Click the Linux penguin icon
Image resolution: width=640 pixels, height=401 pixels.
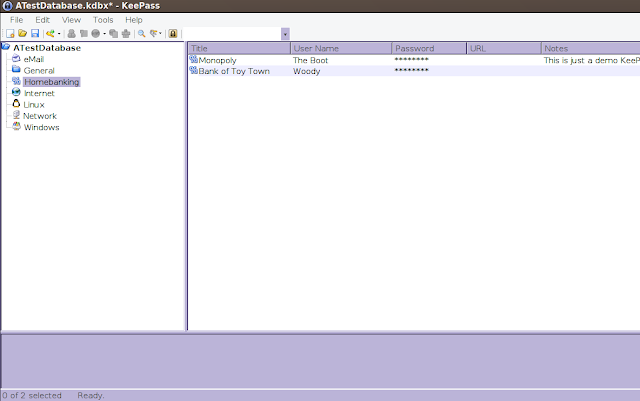coord(16,104)
